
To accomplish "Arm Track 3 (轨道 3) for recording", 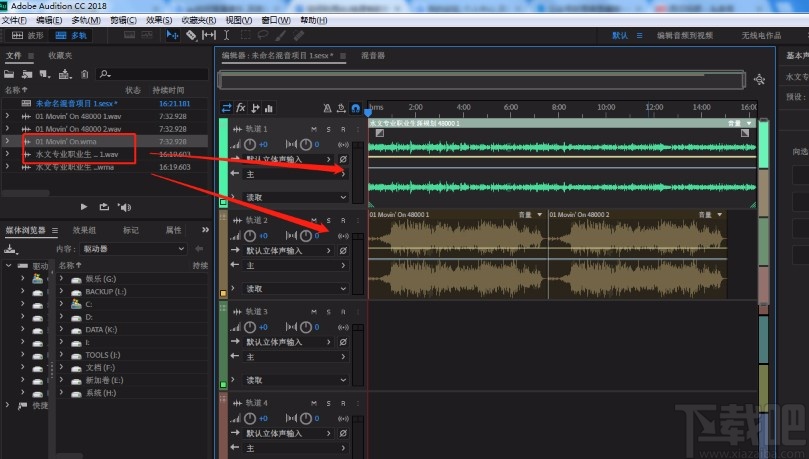I will pos(343,312).
